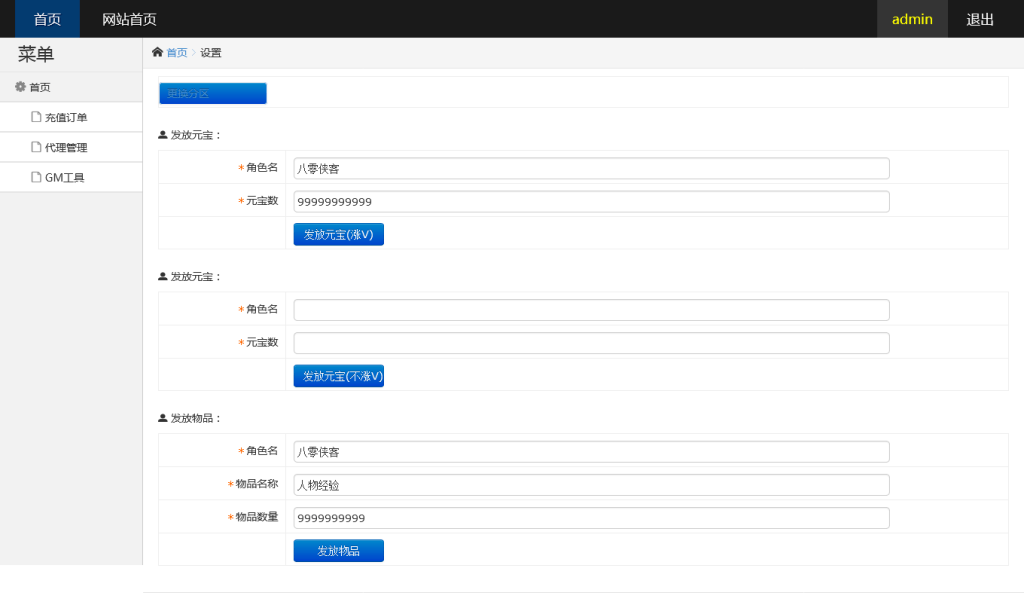Open 网站首页 from the top navigation
Screen dimensions: 1024x611
pyautogui.click(x=129, y=19)
